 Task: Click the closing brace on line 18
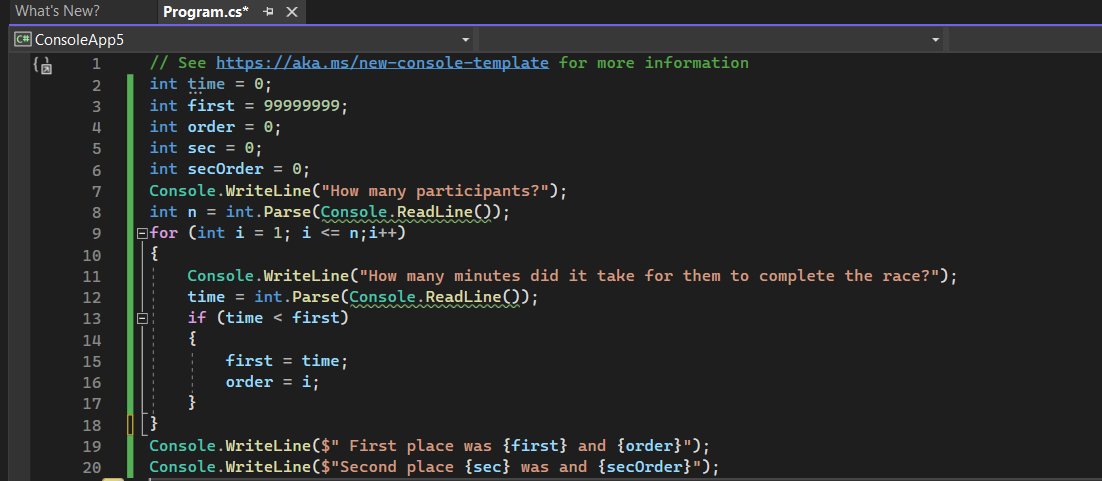pos(154,424)
